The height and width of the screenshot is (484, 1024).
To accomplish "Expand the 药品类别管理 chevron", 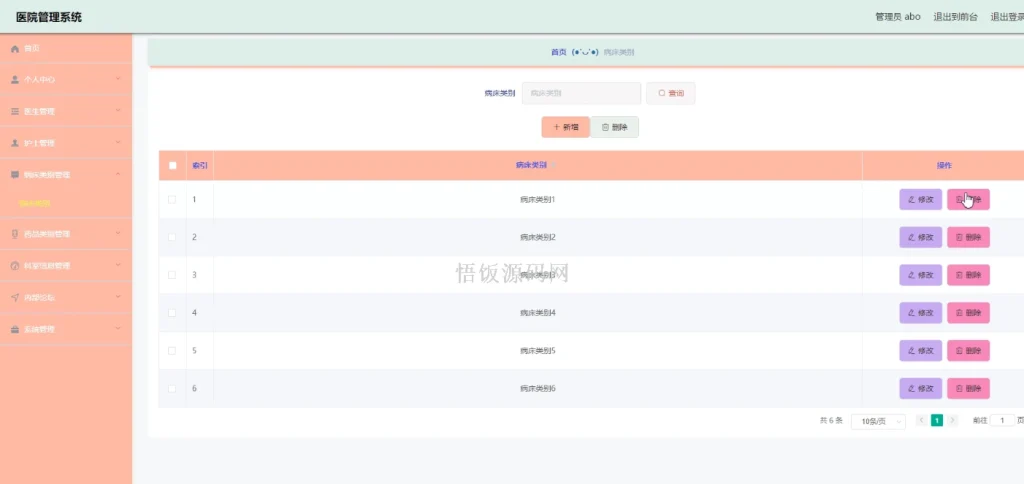I will pos(118,233).
